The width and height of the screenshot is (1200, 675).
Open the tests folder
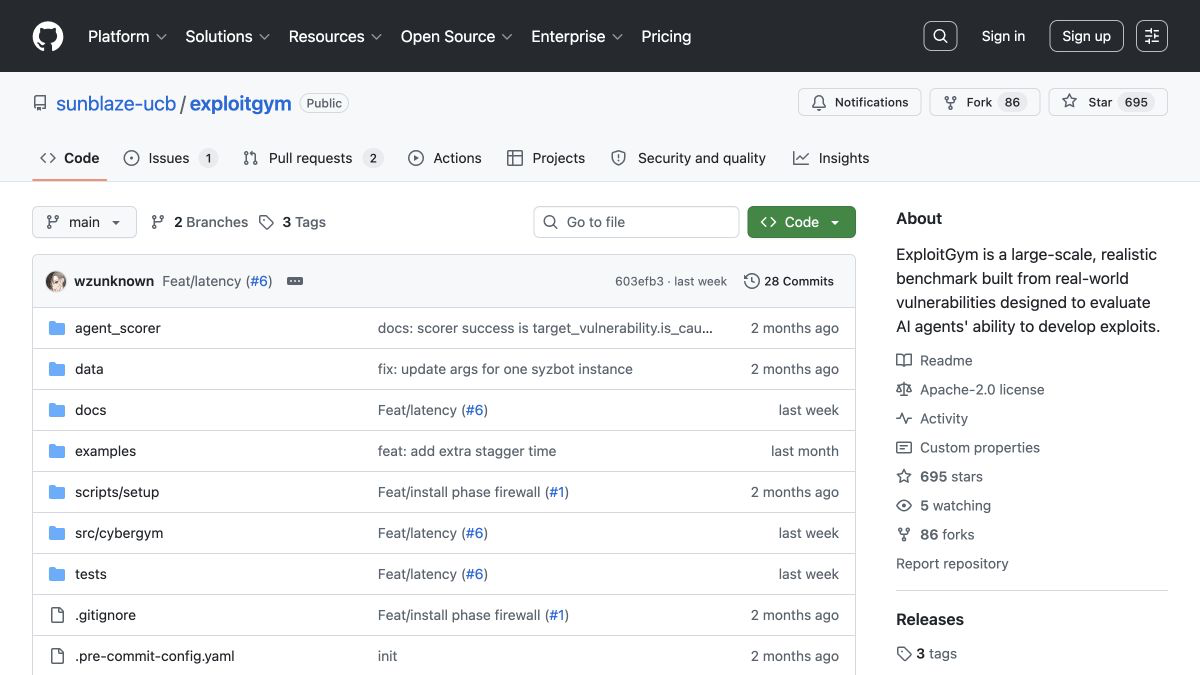90,574
